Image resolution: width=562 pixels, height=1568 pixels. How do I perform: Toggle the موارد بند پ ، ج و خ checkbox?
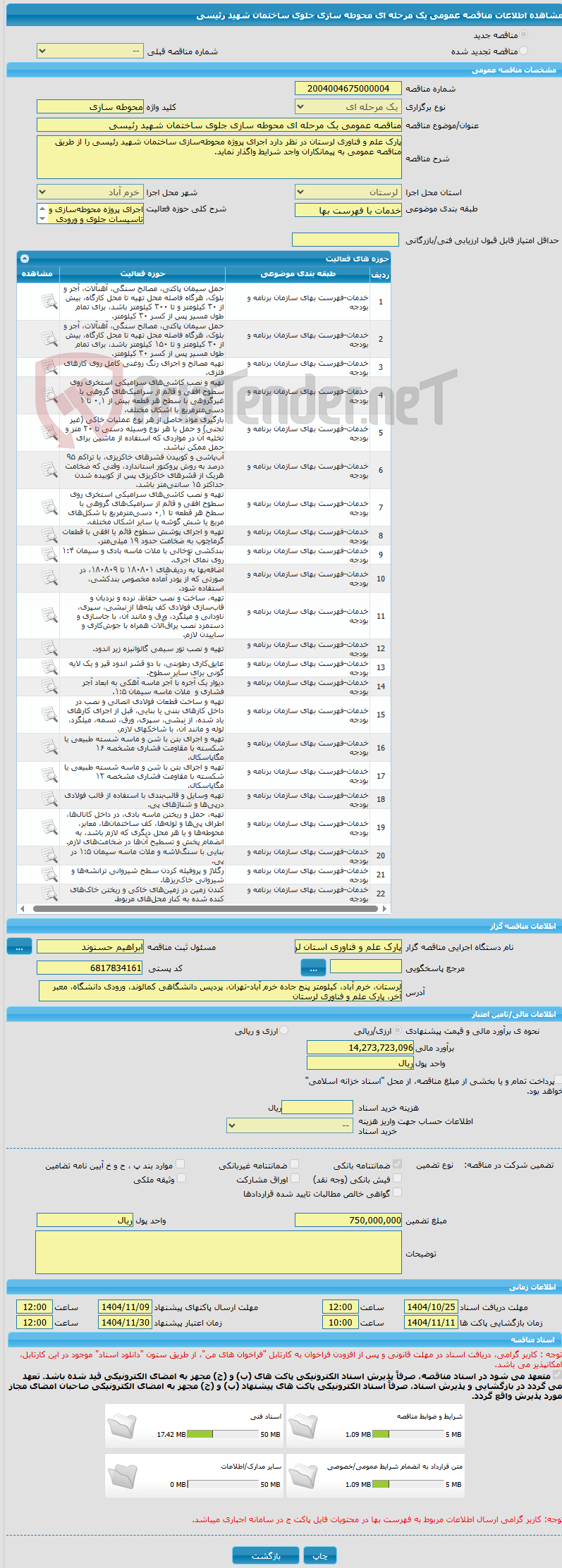click(x=181, y=1164)
